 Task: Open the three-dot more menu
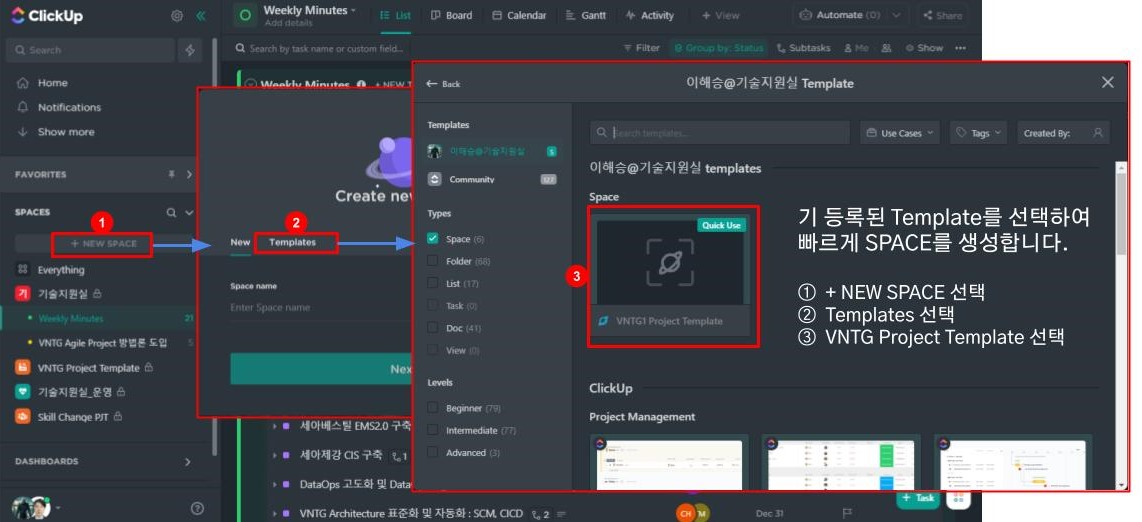tap(961, 48)
